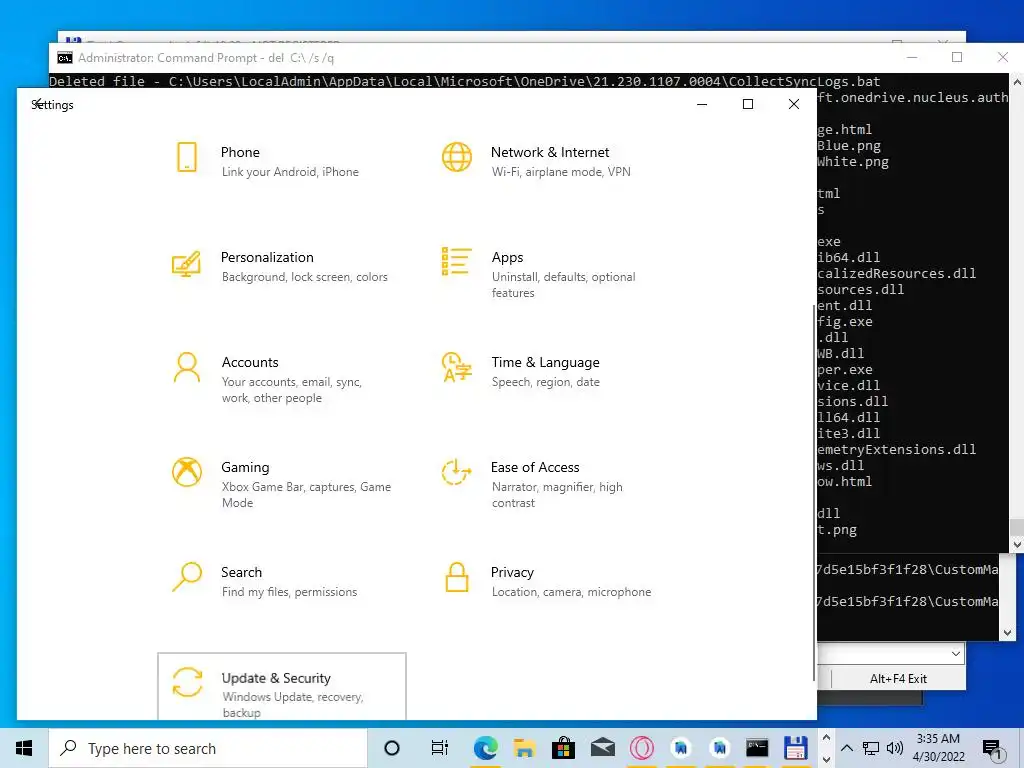
Task: Click Accounts title text
Action: (x=250, y=362)
